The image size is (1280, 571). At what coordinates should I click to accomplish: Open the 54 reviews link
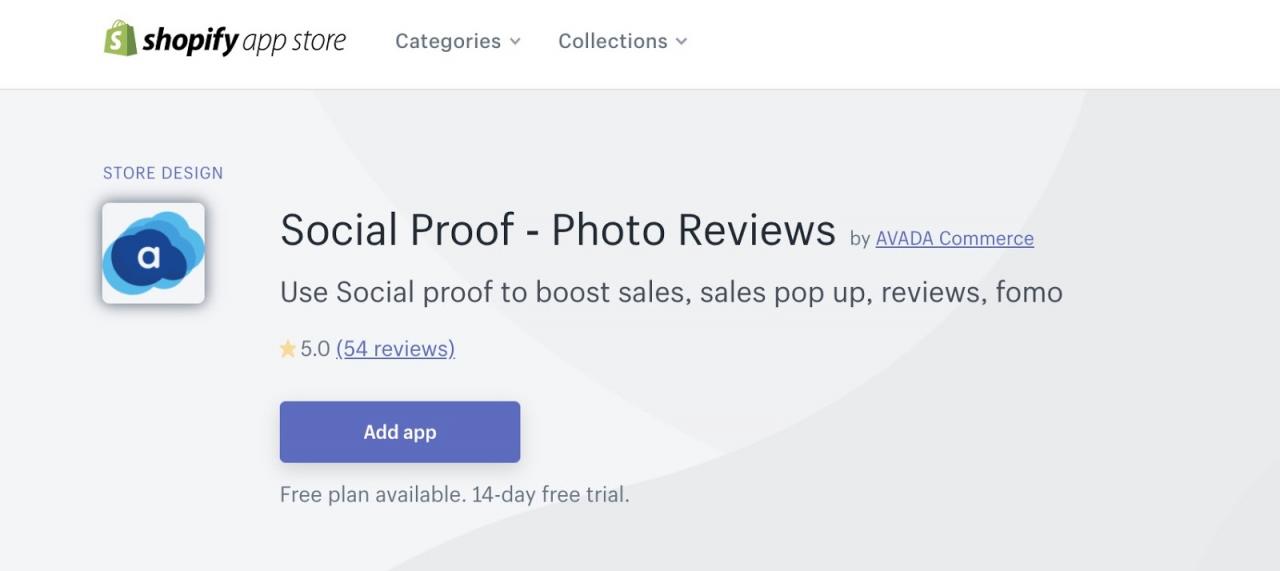(x=395, y=349)
